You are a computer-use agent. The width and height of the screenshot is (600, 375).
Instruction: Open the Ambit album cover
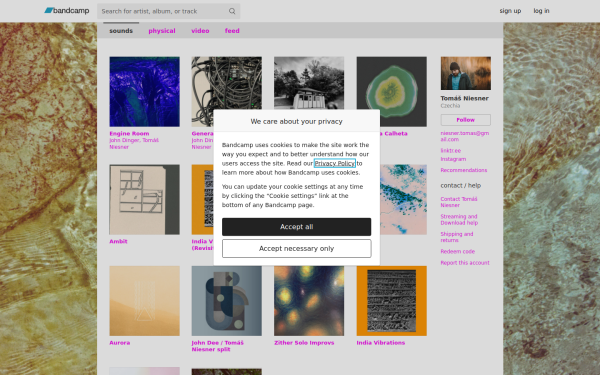click(x=144, y=199)
